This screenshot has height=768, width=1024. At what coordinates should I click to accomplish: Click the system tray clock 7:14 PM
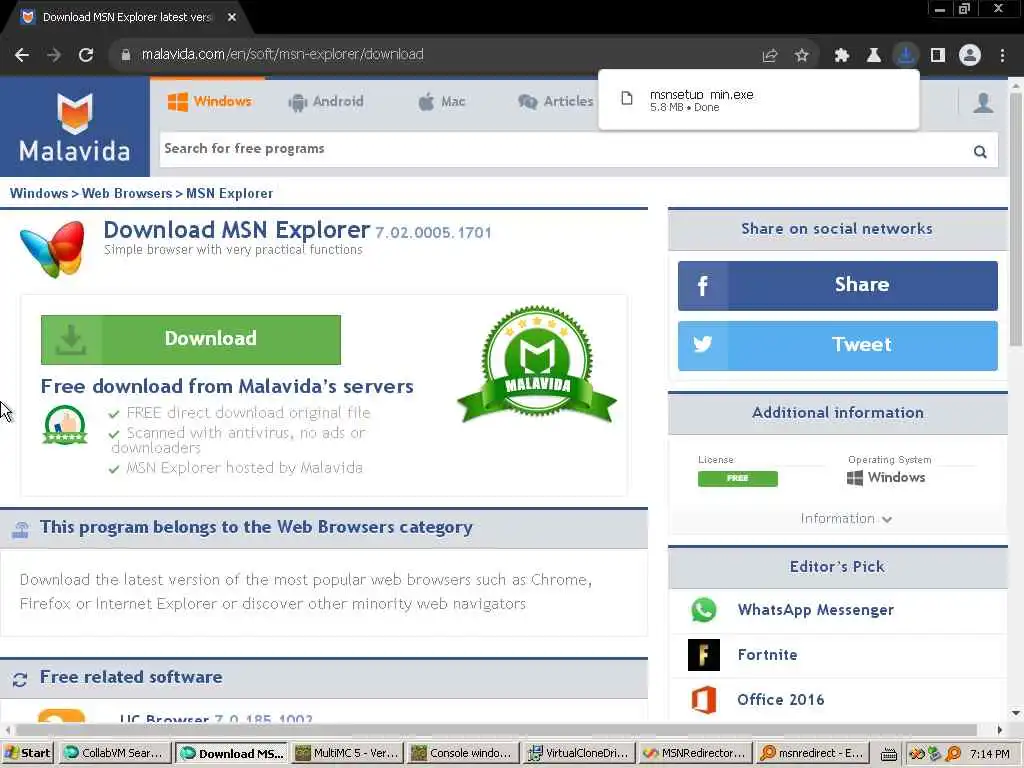[x=989, y=754]
